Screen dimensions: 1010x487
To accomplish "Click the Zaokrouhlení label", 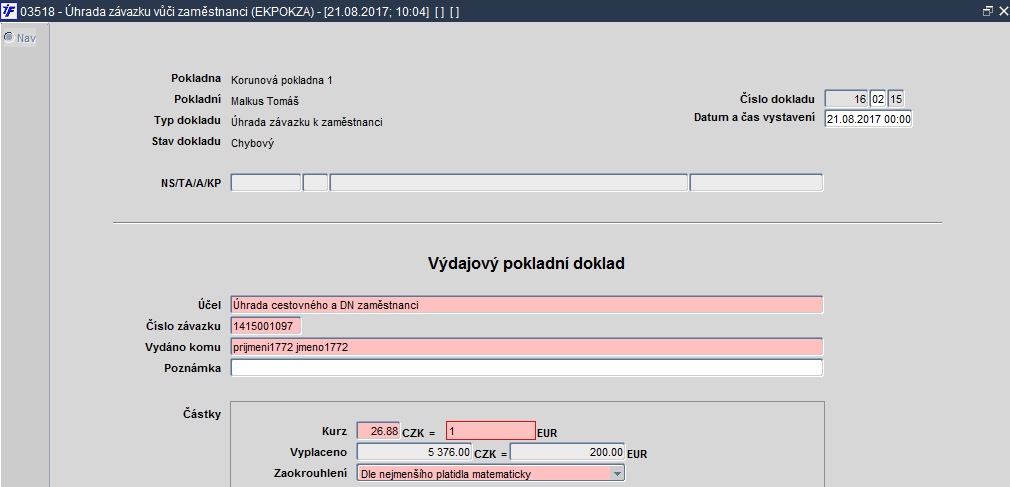I will point(311,472).
